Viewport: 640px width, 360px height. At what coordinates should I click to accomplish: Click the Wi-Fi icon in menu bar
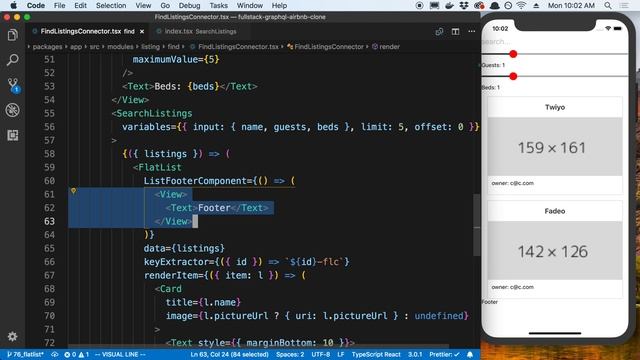[x=521, y=5]
